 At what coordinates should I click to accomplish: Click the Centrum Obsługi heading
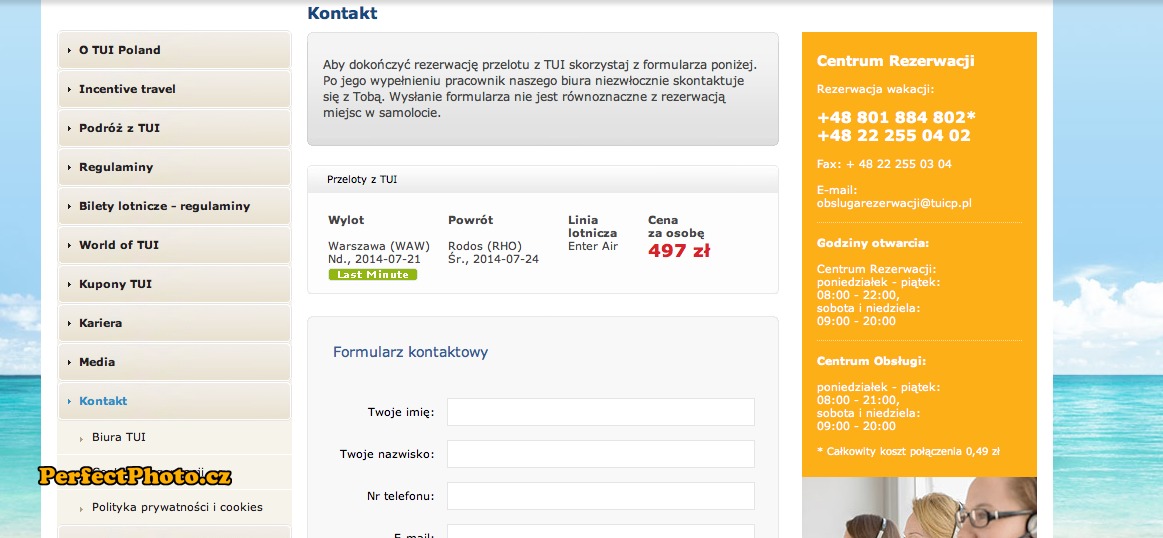[872, 361]
